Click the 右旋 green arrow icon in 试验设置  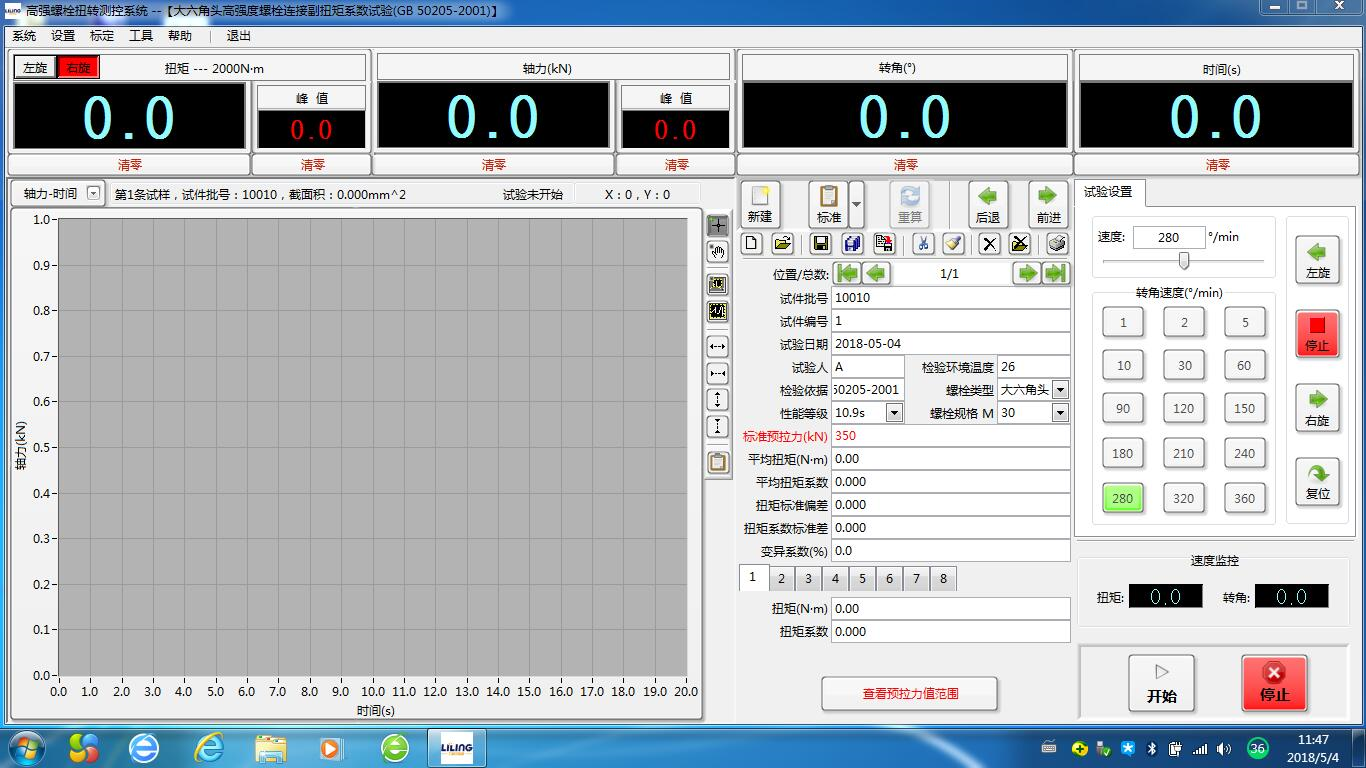pyautogui.click(x=1318, y=408)
